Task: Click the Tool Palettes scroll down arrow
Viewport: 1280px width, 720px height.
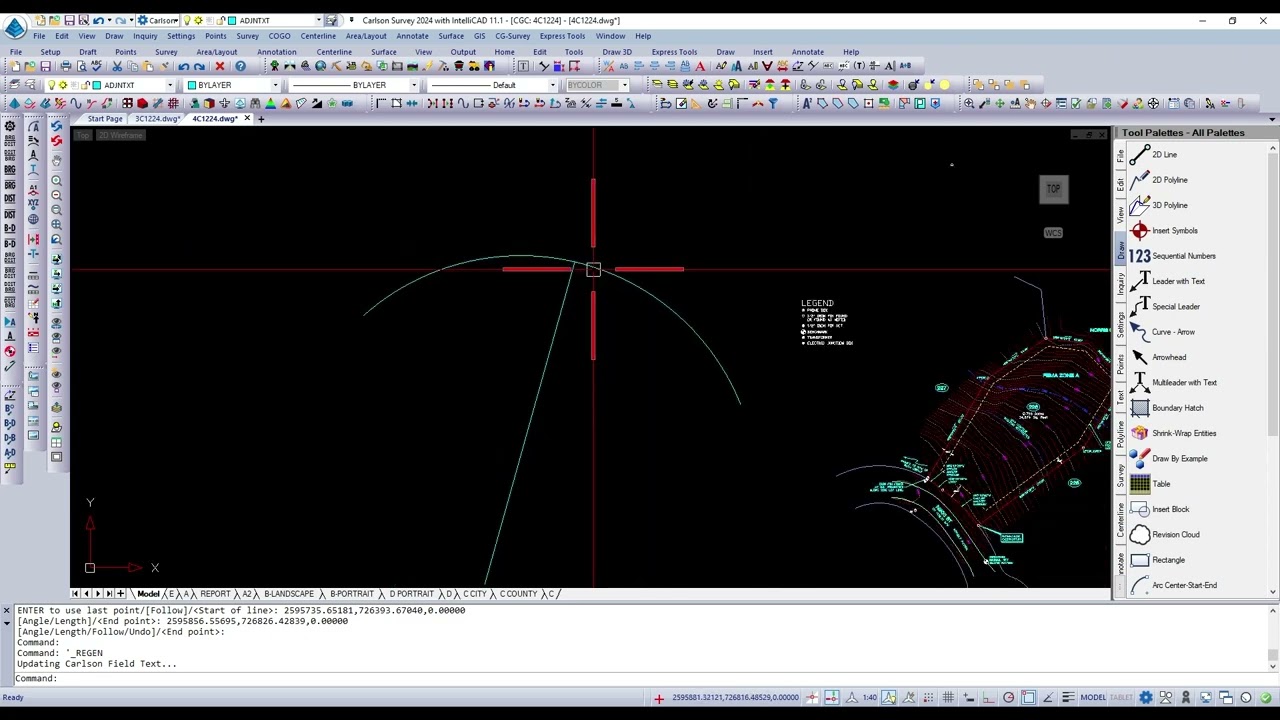Action: pyautogui.click(x=1273, y=592)
